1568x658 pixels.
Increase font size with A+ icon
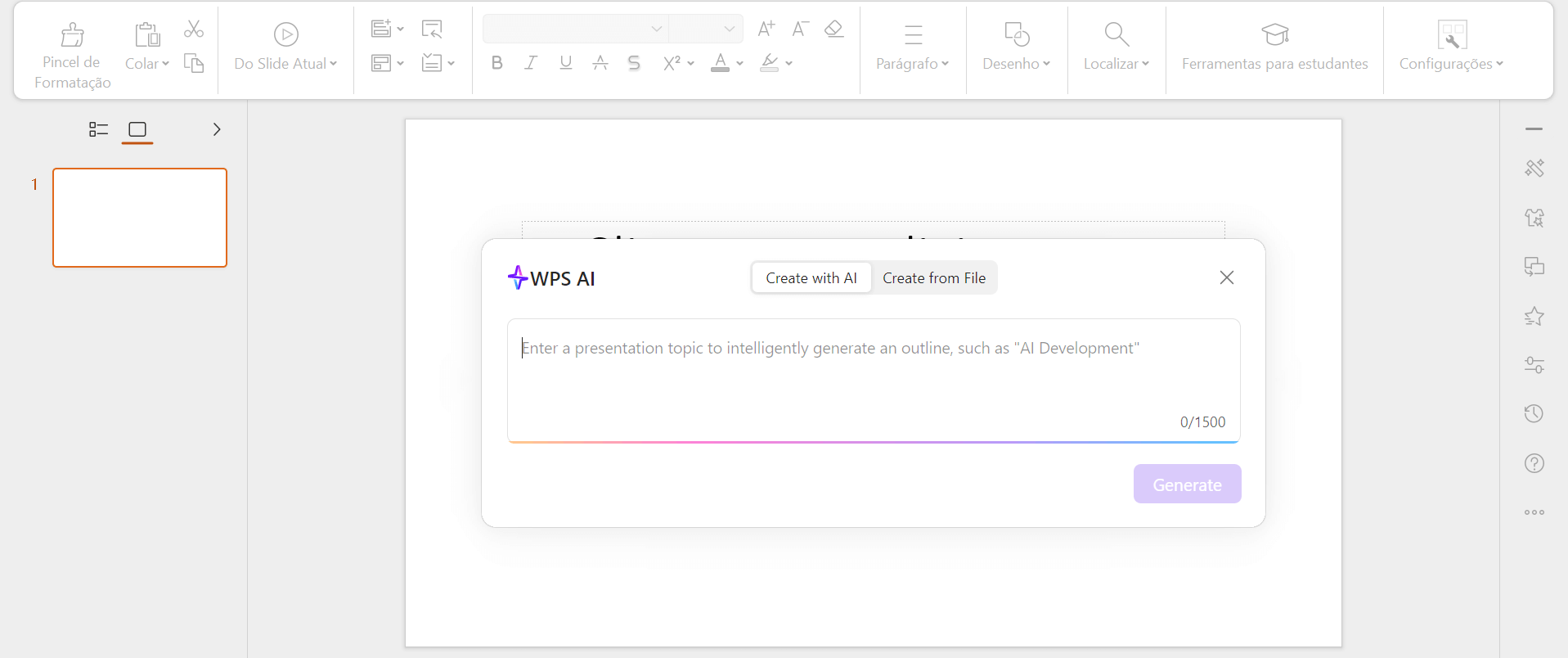(766, 29)
